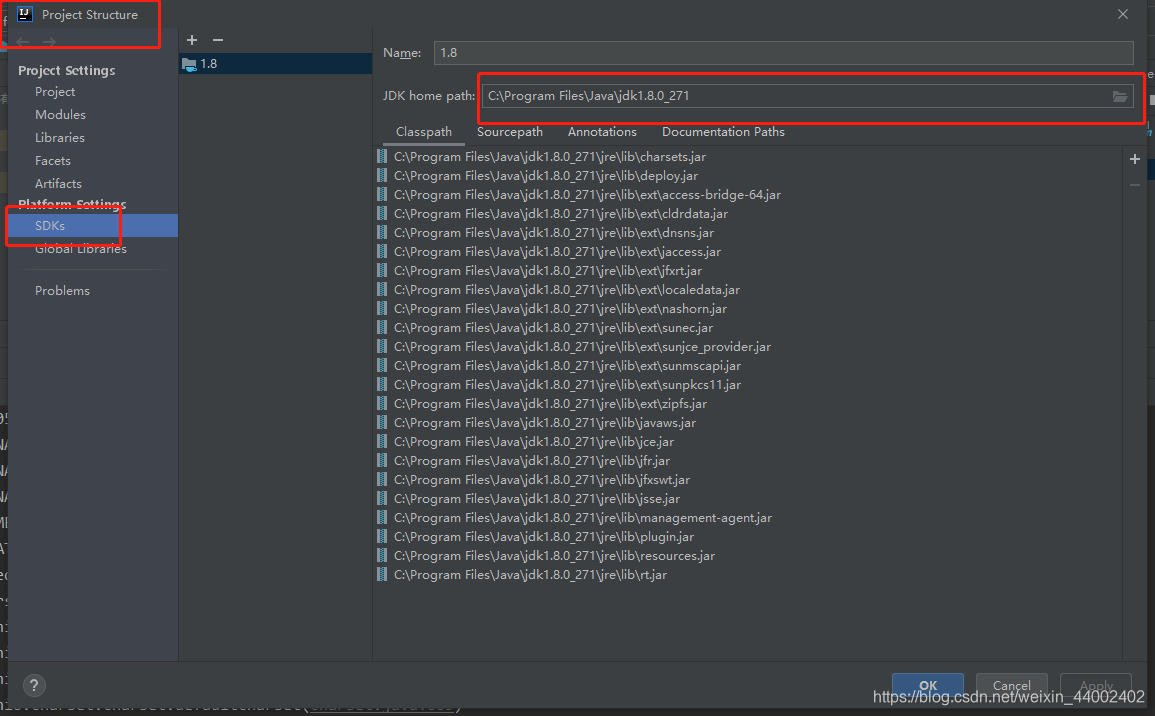The image size is (1155, 716).
Task: Open help using the question mark icon
Action: pos(34,685)
